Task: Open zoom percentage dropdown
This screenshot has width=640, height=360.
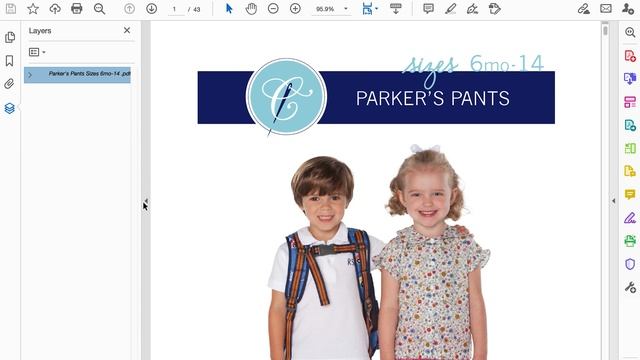Action: (x=346, y=9)
